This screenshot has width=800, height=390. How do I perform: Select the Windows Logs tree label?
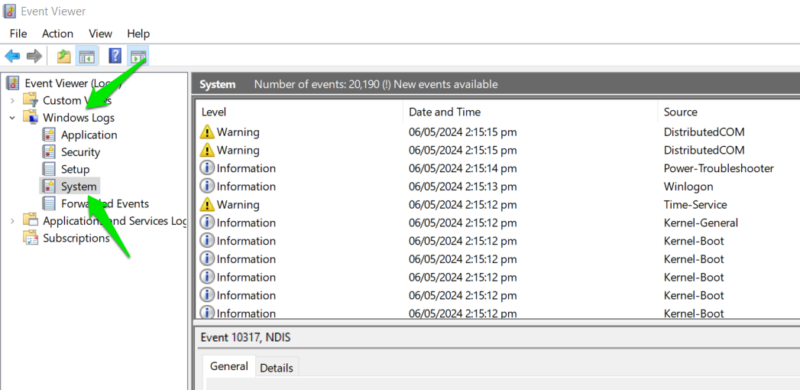click(x=79, y=117)
